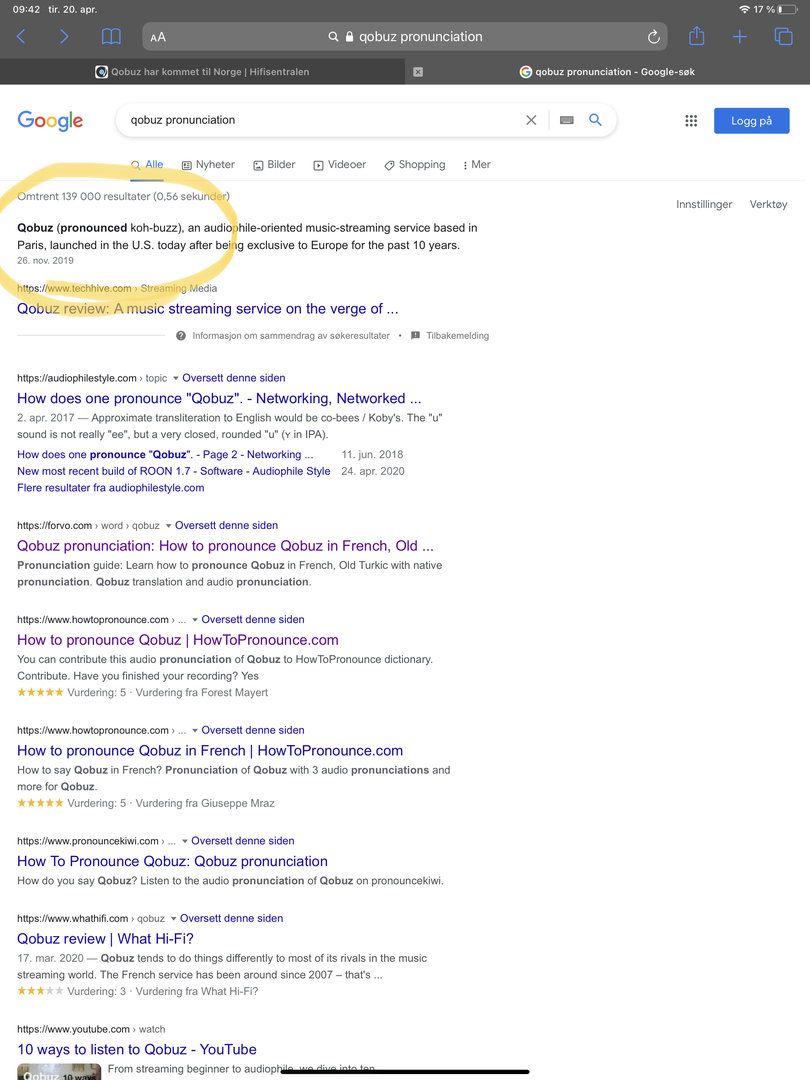
Task: Click the blue magnifier search icon
Action: point(596,120)
